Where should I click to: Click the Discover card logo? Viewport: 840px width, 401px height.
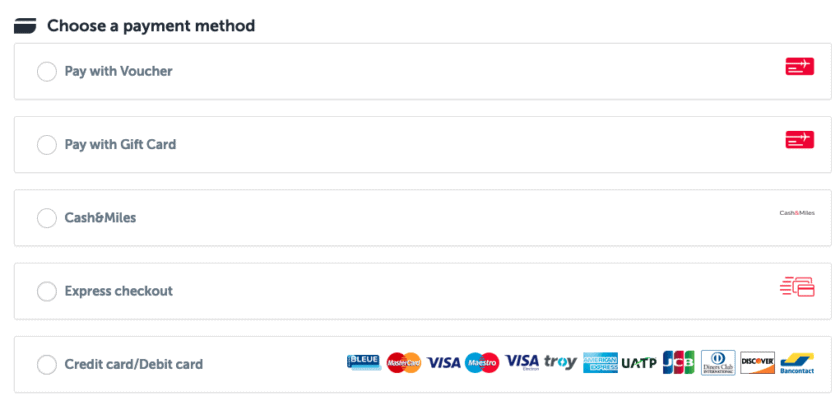pyautogui.click(x=757, y=362)
